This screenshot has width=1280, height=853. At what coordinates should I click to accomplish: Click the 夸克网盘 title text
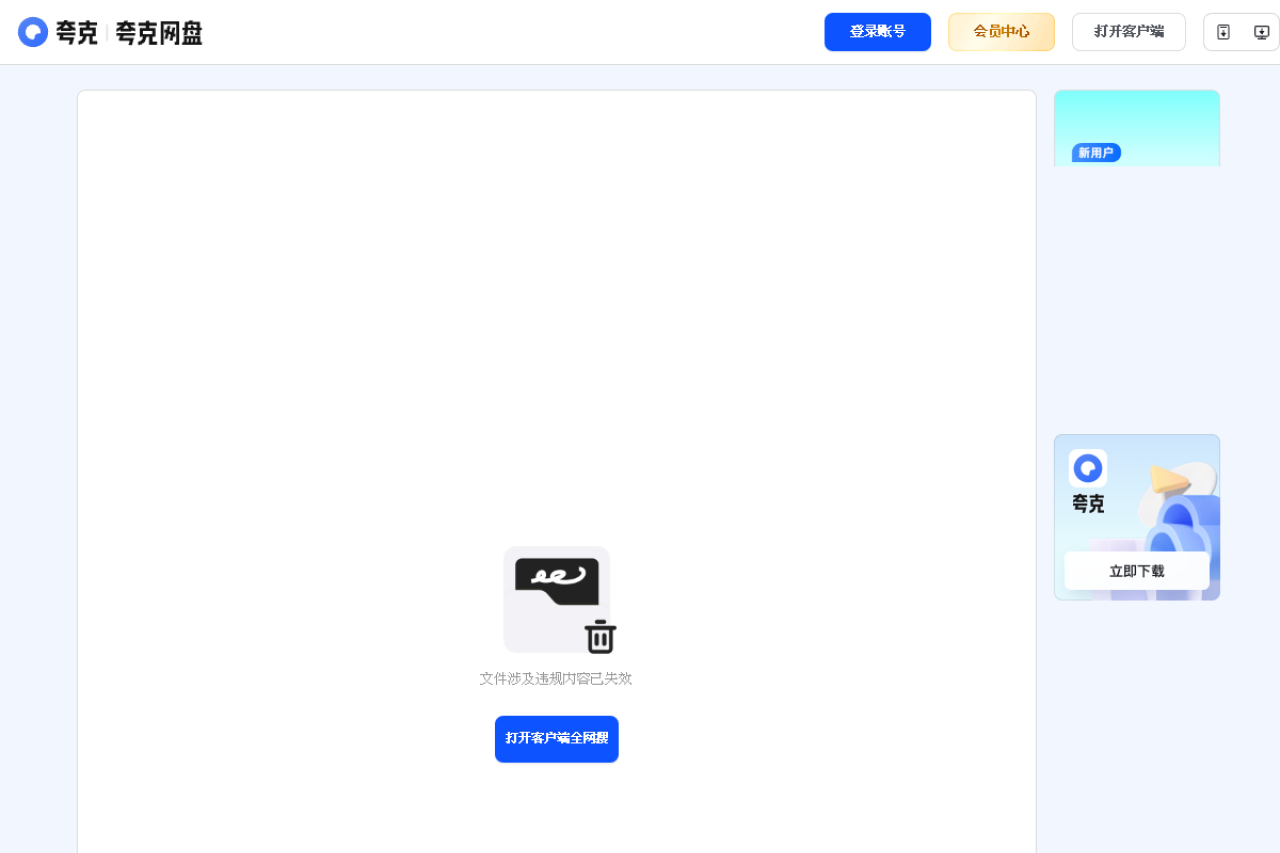click(159, 33)
